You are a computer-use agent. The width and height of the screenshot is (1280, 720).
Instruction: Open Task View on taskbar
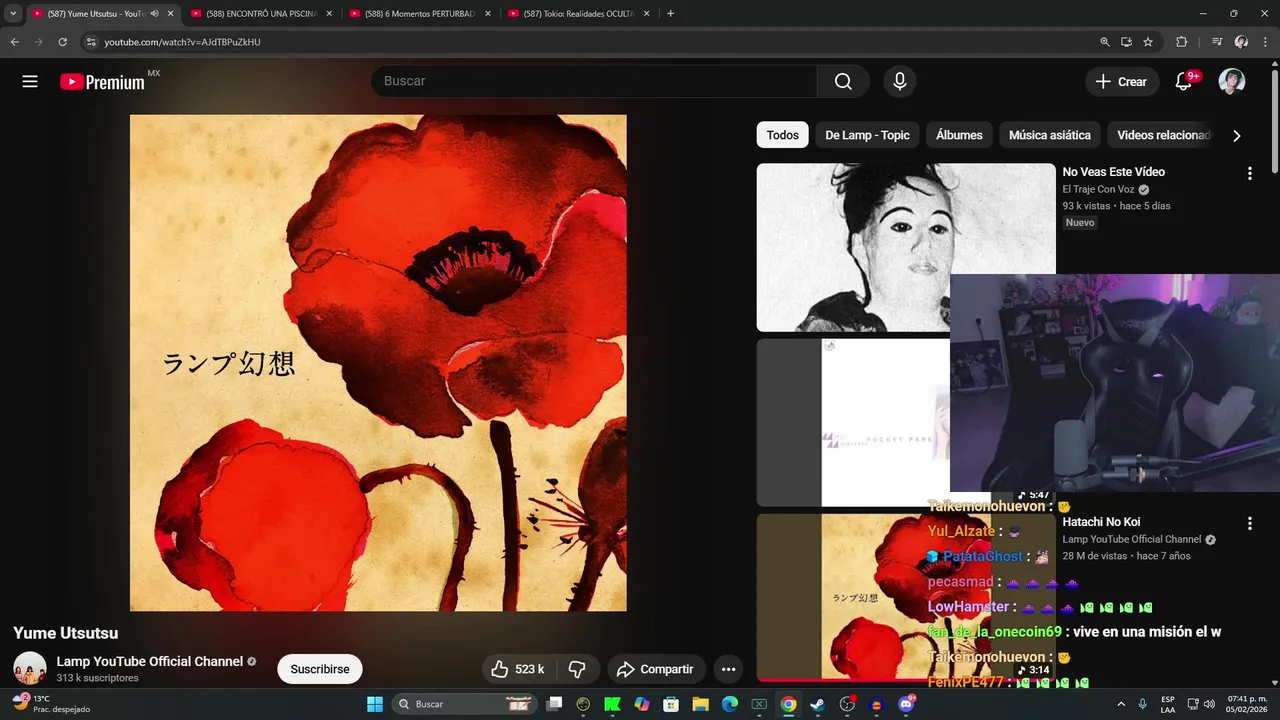pyautogui.click(x=554, y=704)
